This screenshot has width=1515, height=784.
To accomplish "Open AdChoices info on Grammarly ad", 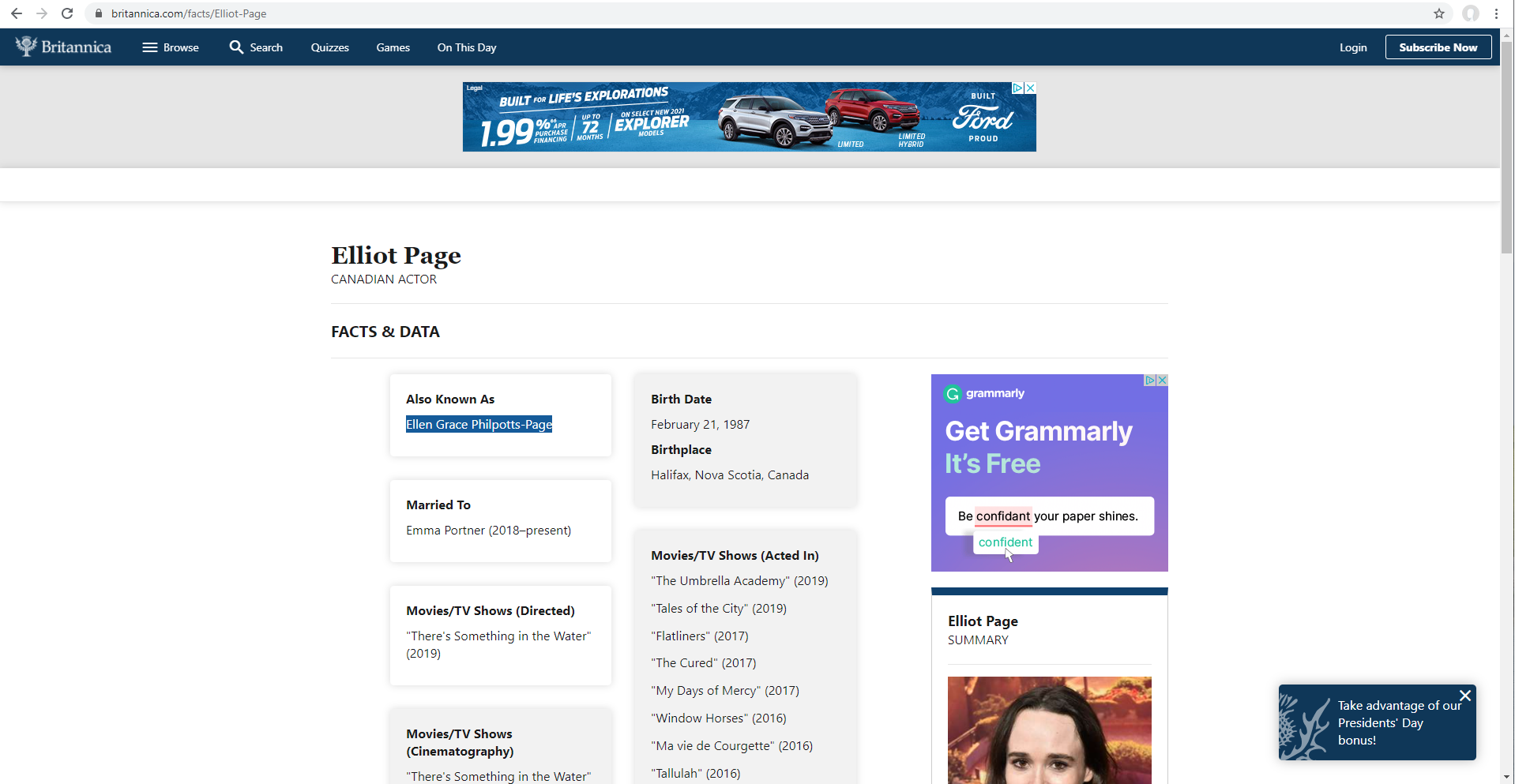I will pos(1150,380).
